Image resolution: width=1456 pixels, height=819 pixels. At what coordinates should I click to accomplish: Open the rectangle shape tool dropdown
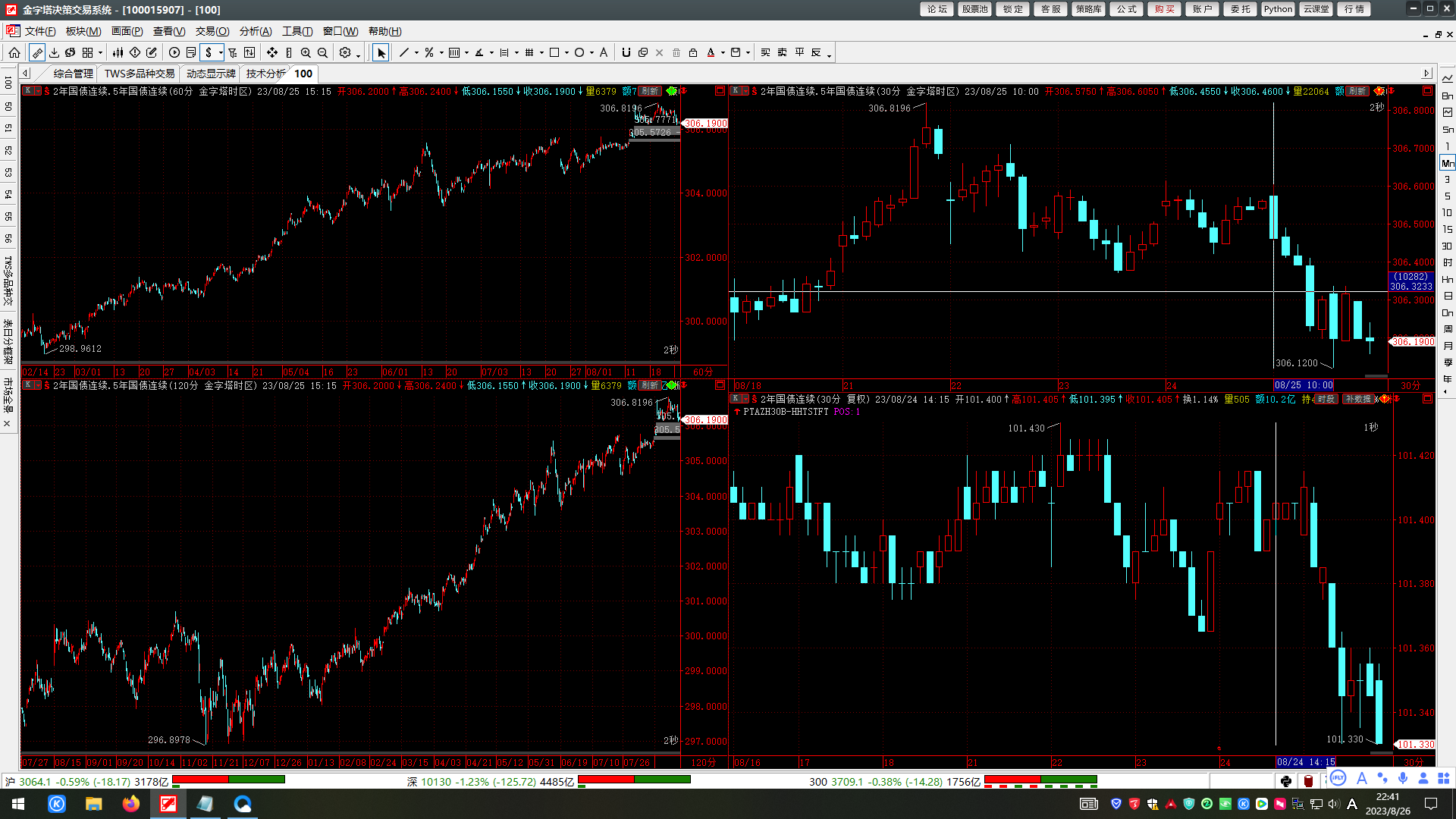(566, 53)
